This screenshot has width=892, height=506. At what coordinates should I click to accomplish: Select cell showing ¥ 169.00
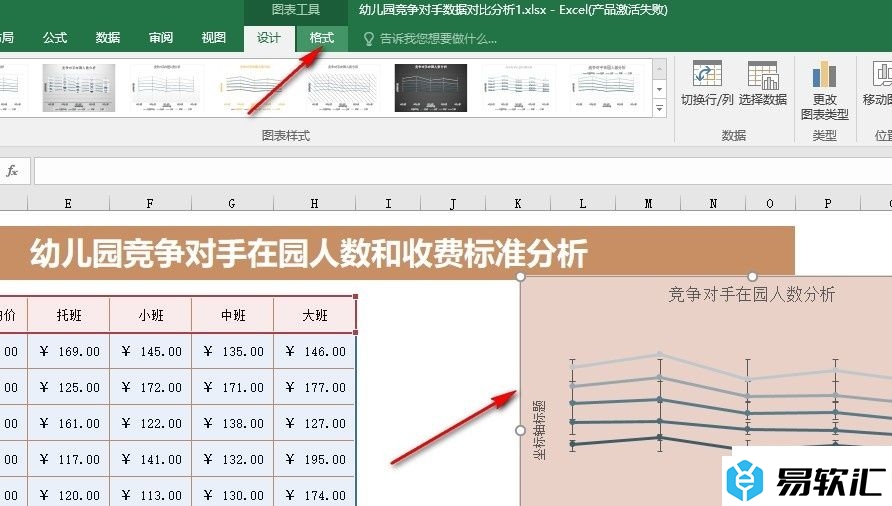tap(69, 351)
